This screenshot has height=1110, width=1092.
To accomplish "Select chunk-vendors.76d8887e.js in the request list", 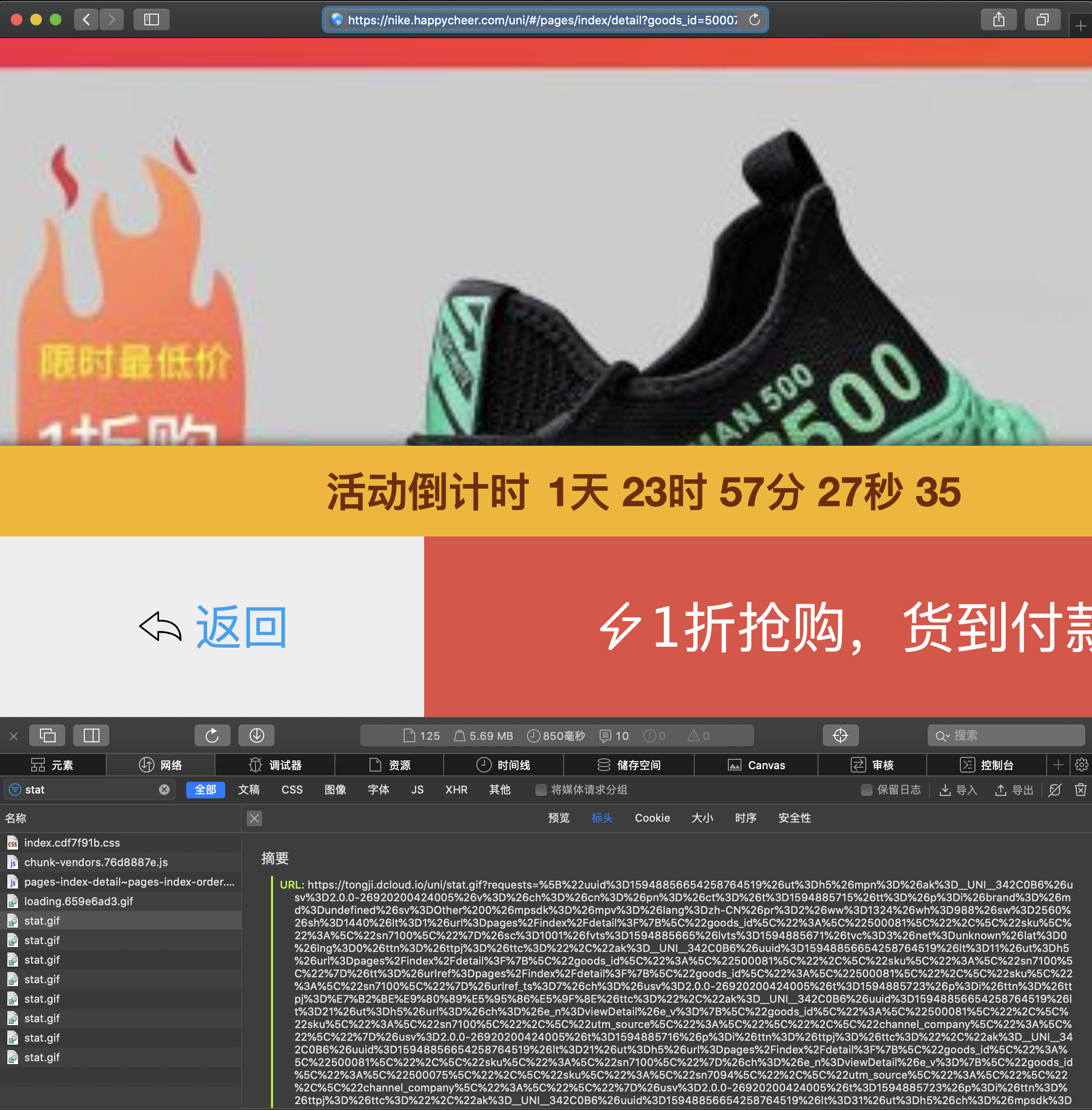I will point(120,862).
